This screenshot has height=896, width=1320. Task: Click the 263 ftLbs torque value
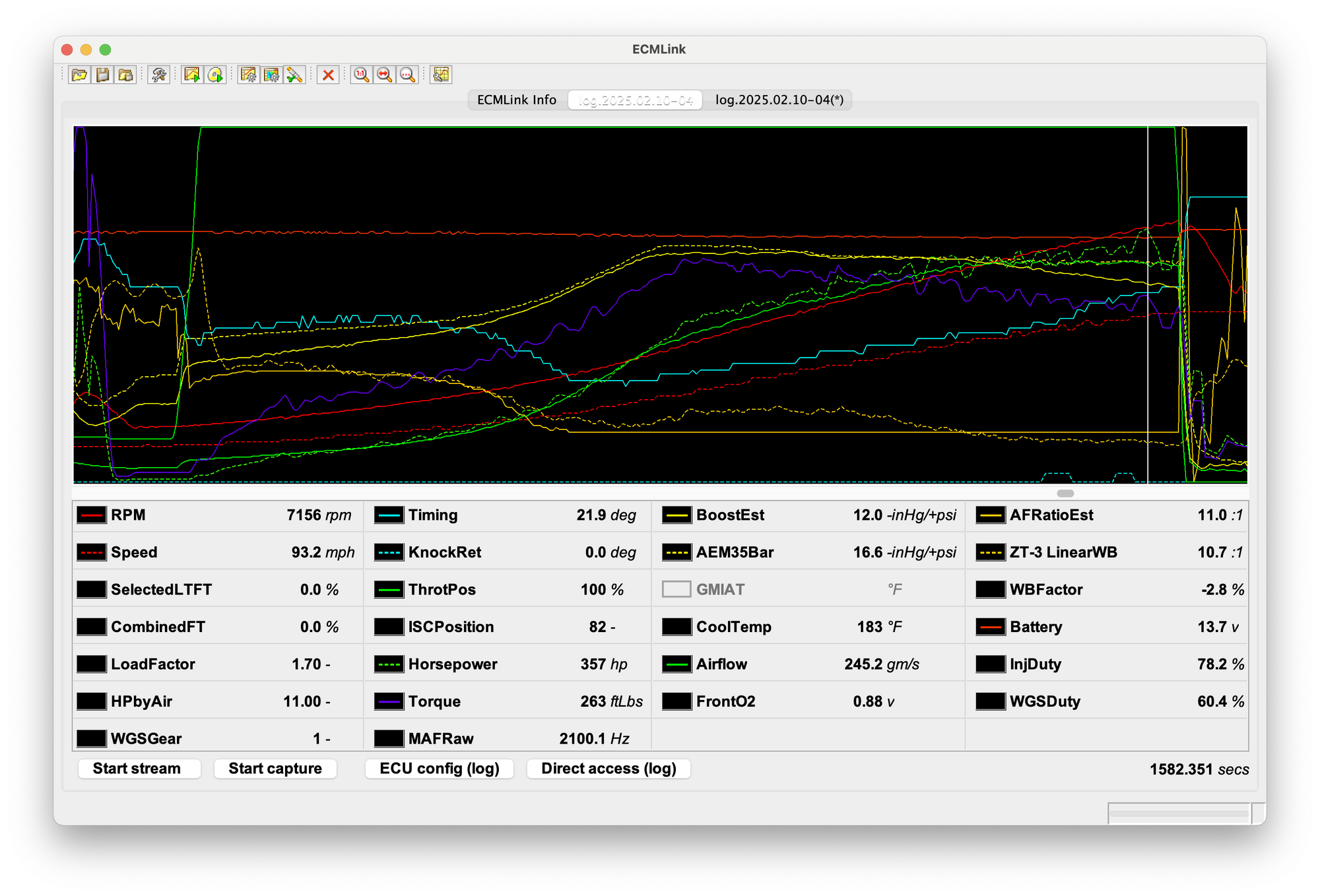pyautogui.click(x=611, y=701)
